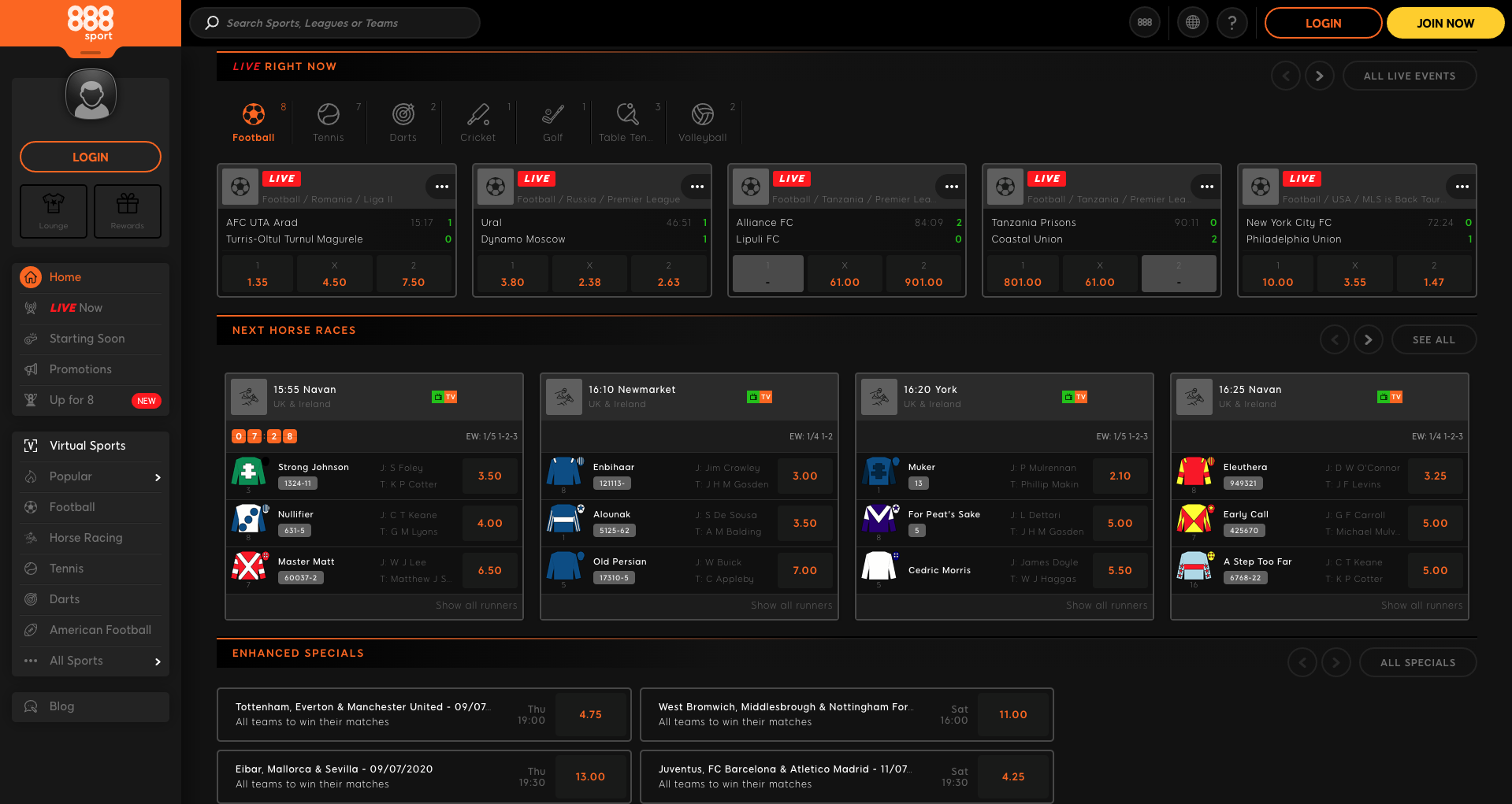1512x804 pixels.
Task: Expand the Popular sidebar submenu
Action: [158, 477]
